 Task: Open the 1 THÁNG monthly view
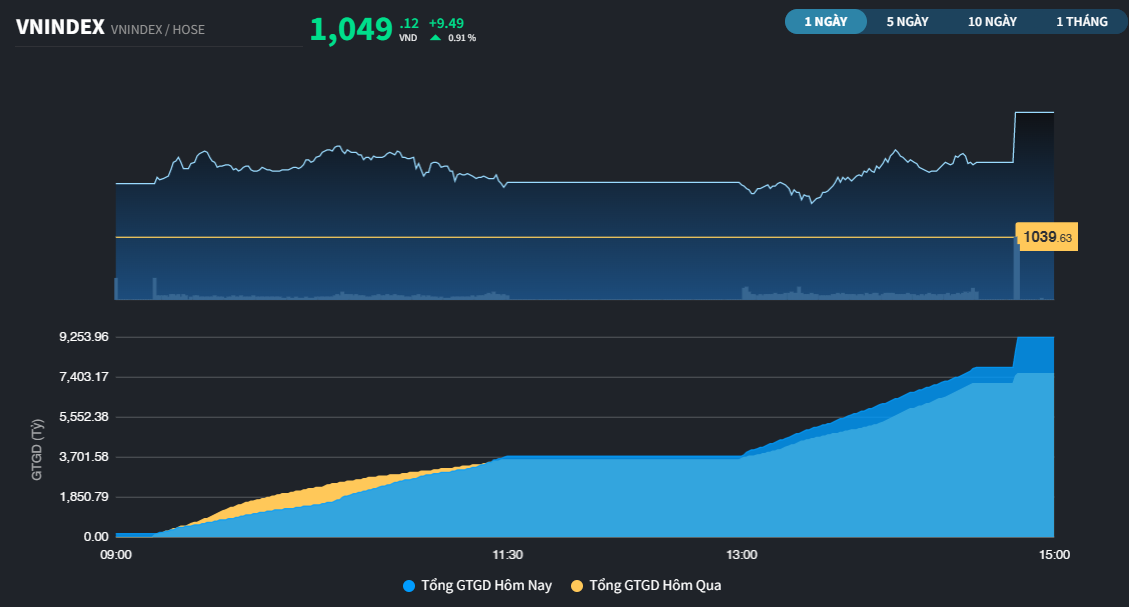click(1081, 20)
